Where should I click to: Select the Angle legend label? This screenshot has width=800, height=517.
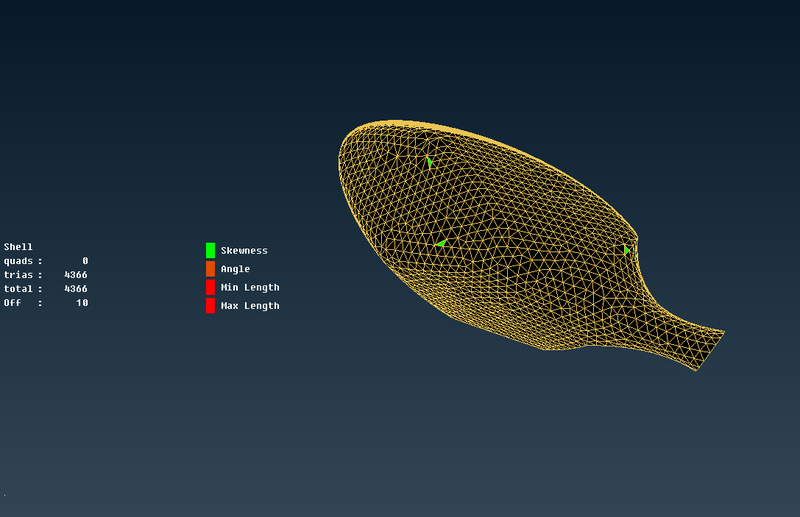[x=235, y=269]
